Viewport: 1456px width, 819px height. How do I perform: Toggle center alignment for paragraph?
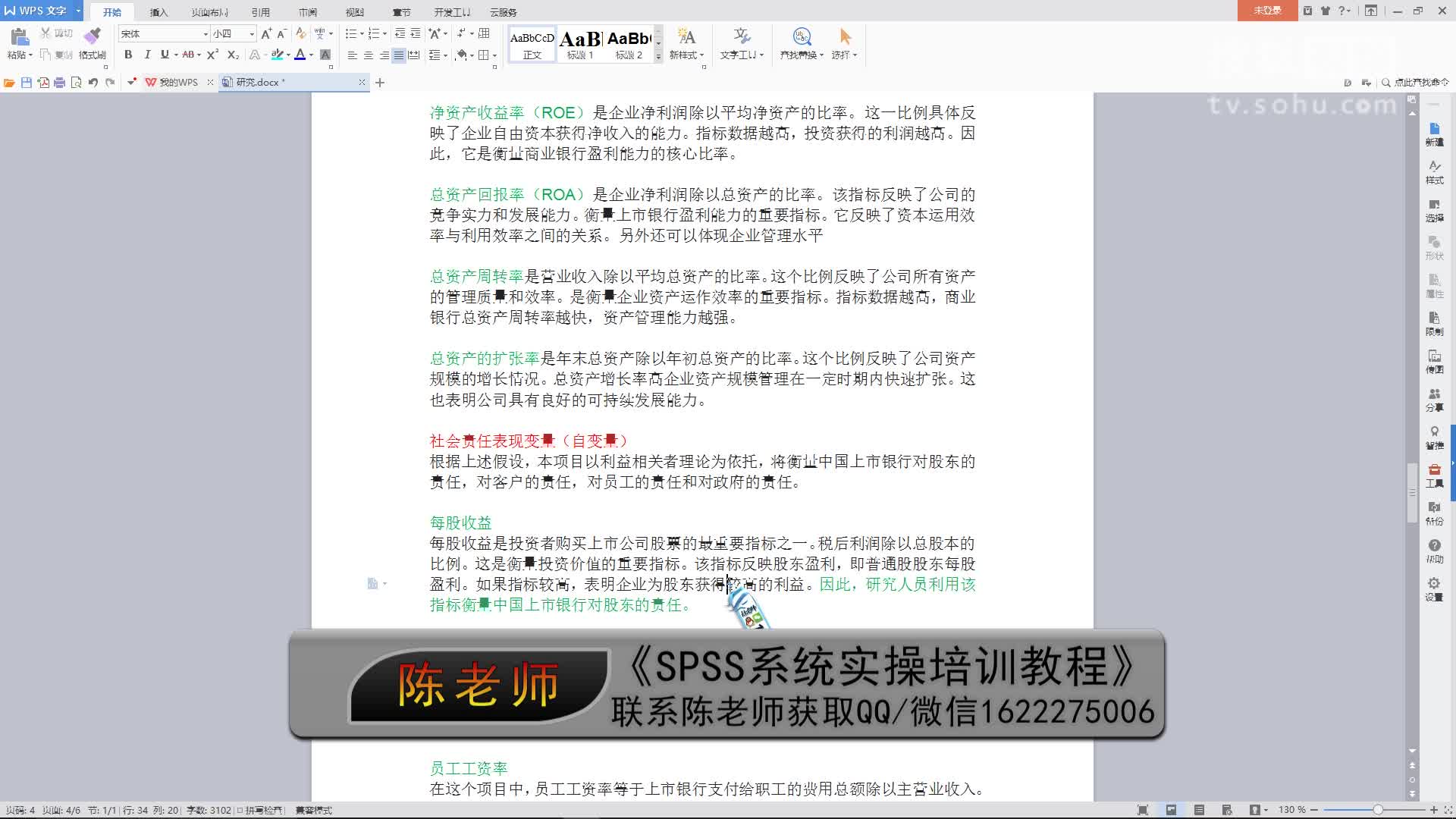click(369, 55)
